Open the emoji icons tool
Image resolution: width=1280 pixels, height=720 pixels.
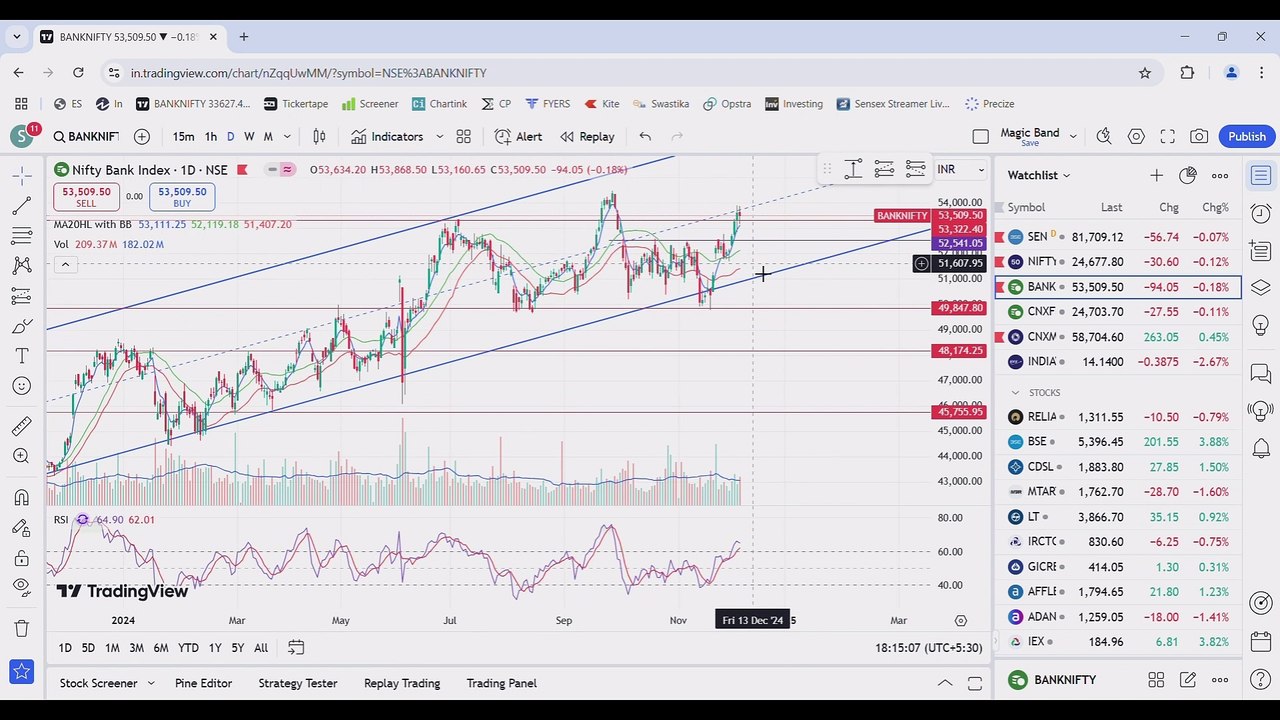click(x=21, y=386)
